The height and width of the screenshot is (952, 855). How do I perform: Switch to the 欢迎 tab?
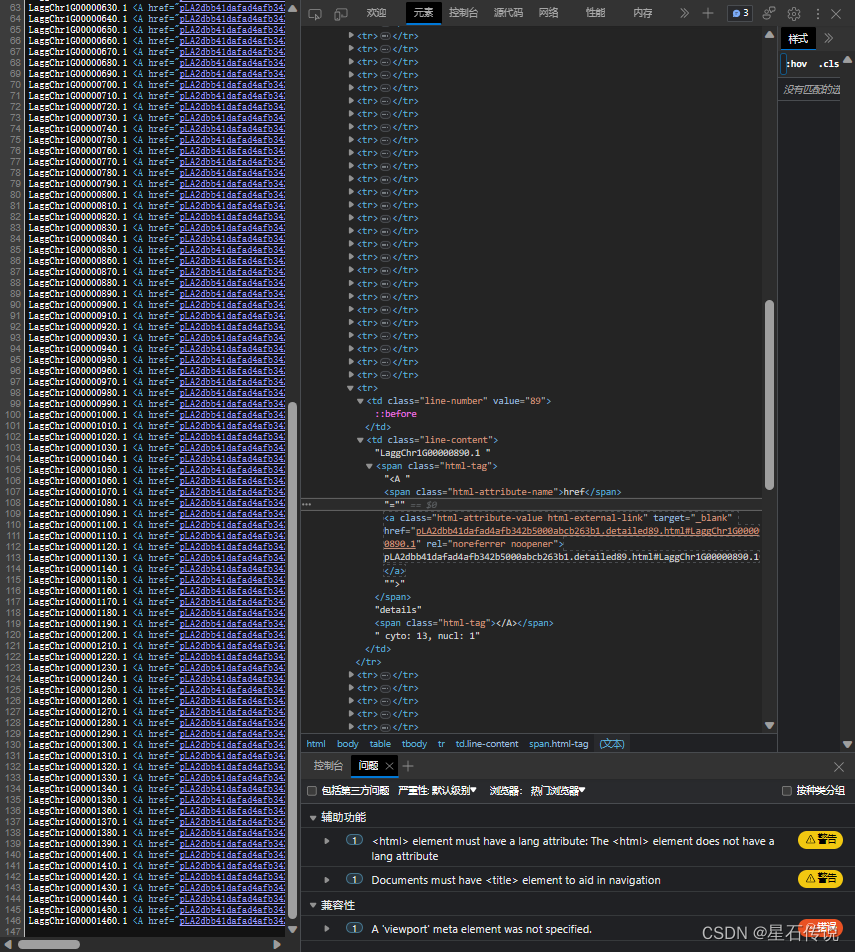(x=376, y=13)
